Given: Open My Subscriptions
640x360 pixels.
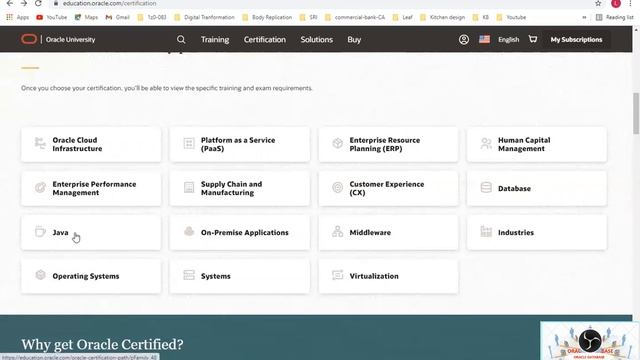Looking at the screenshot, I should 576,40.
